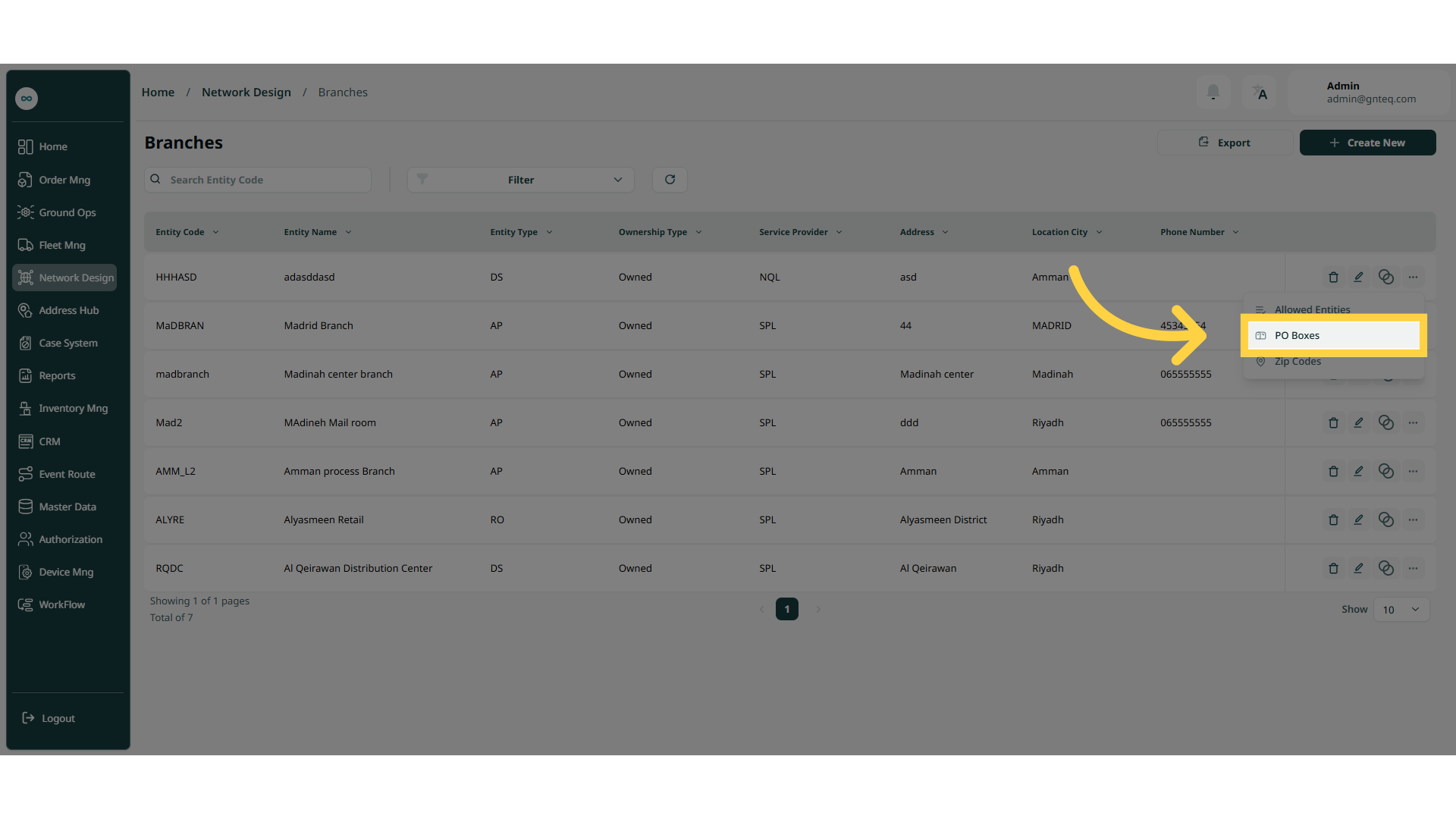Select Network Design in sidebar

point(64,278)
